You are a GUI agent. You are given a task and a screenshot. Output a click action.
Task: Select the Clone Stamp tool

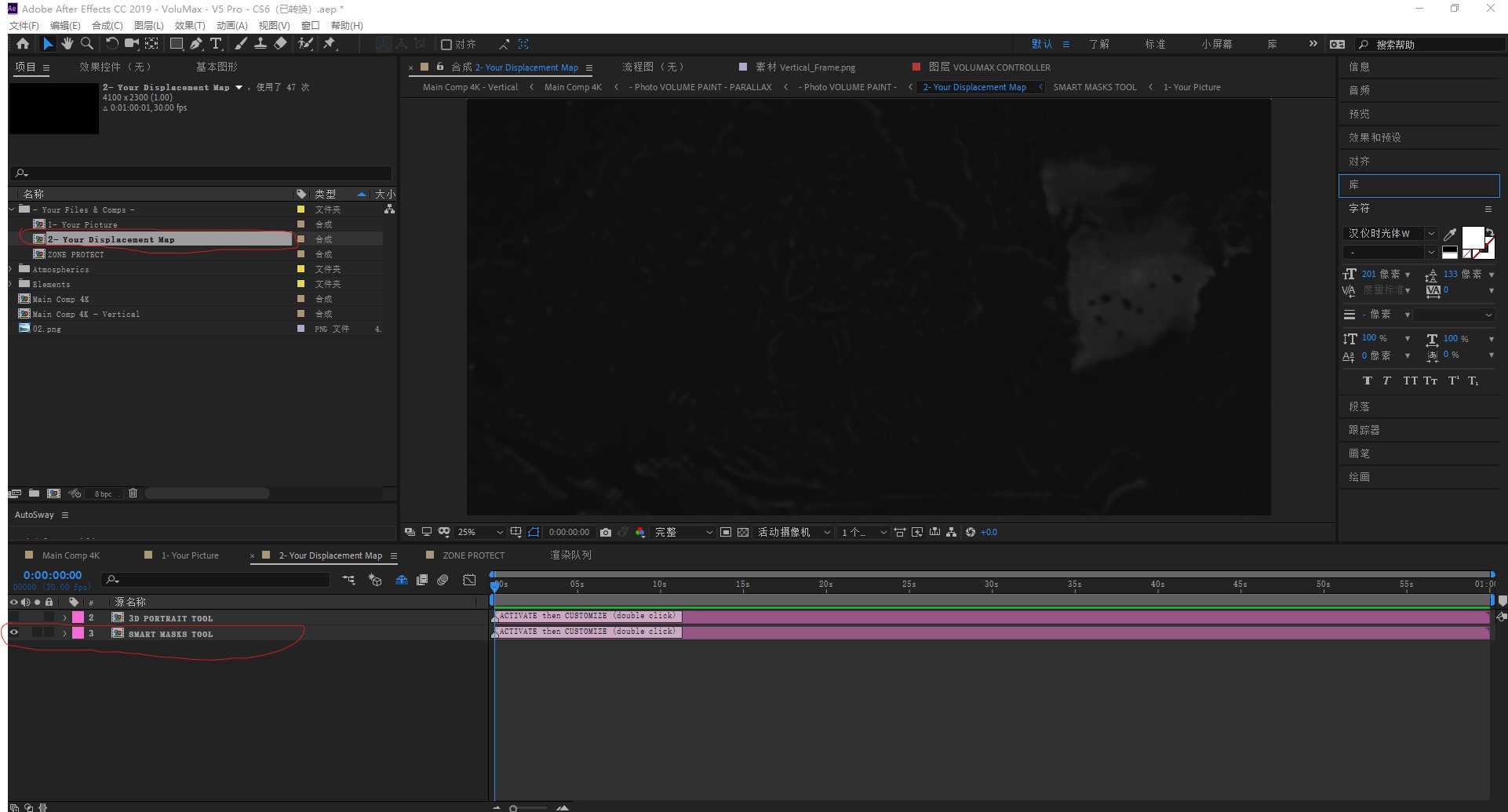(x=260, y=44)
